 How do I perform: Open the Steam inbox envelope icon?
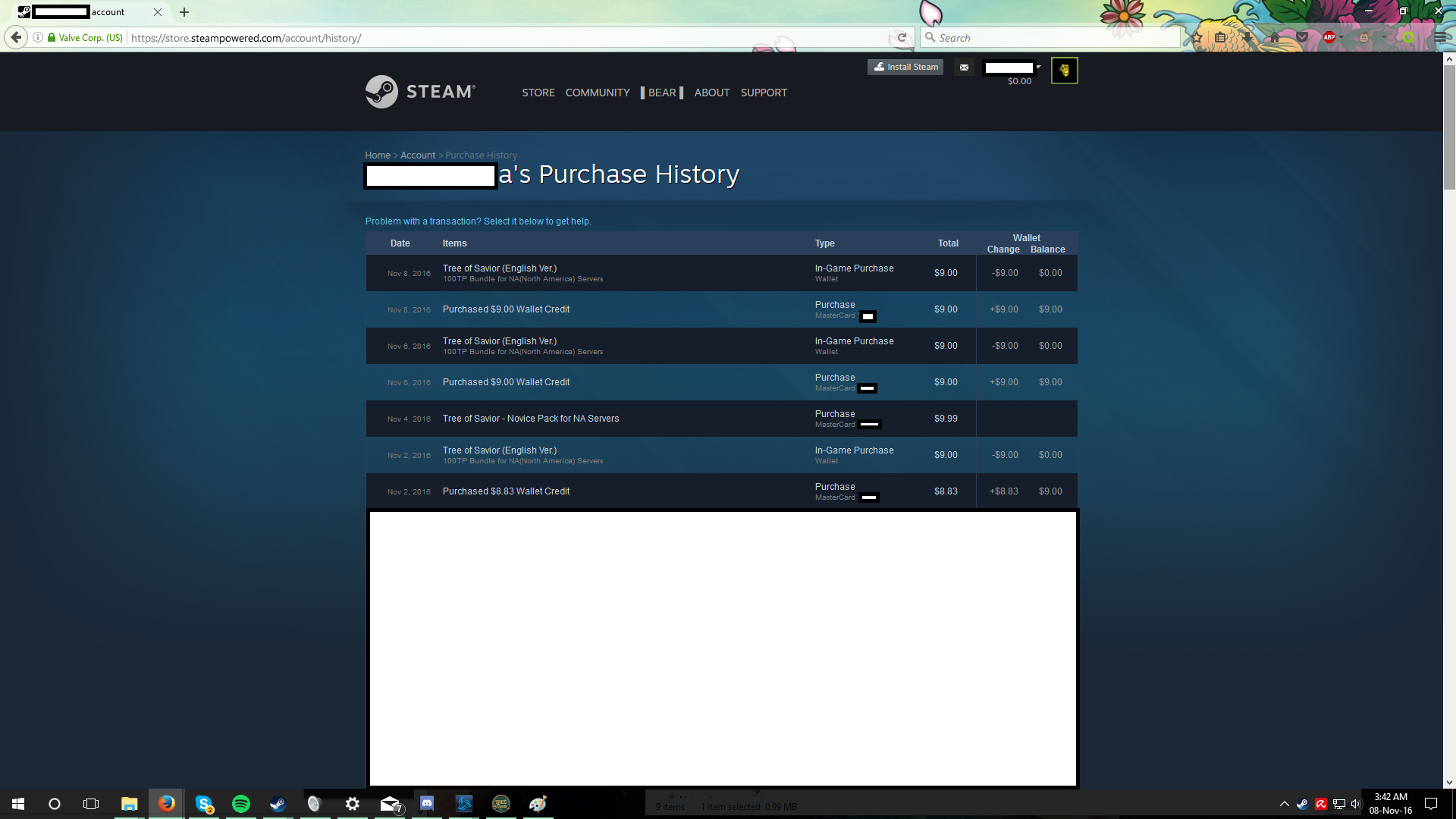point(964,67)
